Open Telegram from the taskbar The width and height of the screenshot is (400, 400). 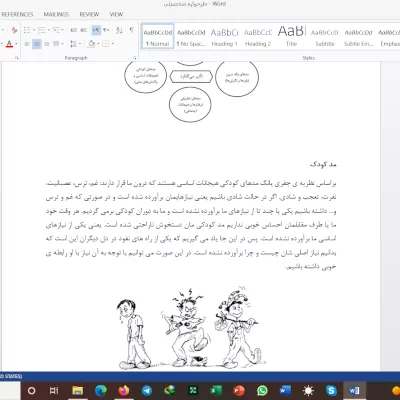click(x=147, y=390)
